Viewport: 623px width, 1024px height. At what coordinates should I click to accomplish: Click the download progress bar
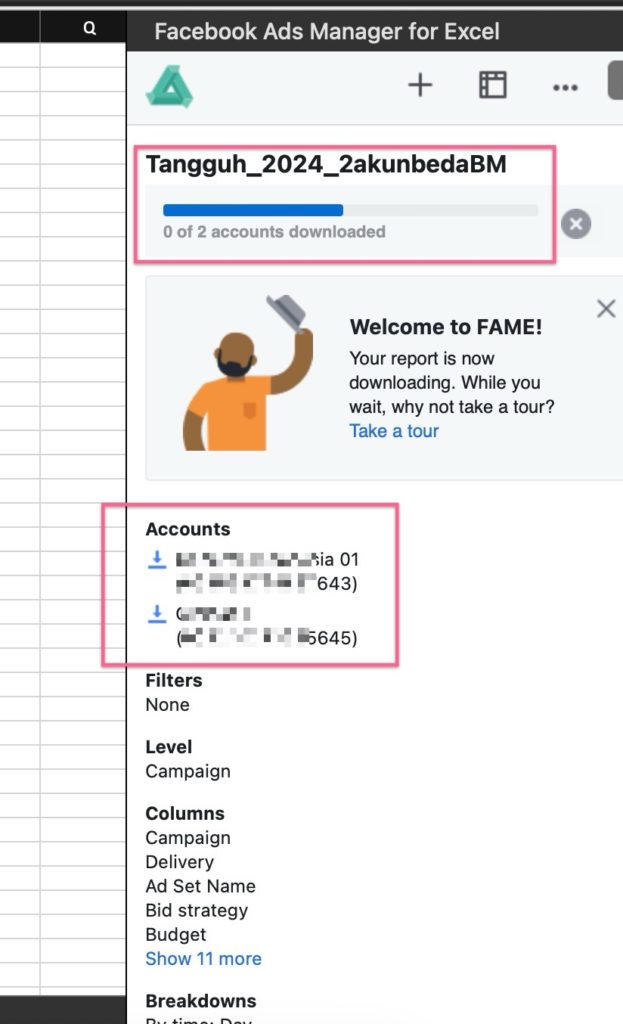[350, 210]
